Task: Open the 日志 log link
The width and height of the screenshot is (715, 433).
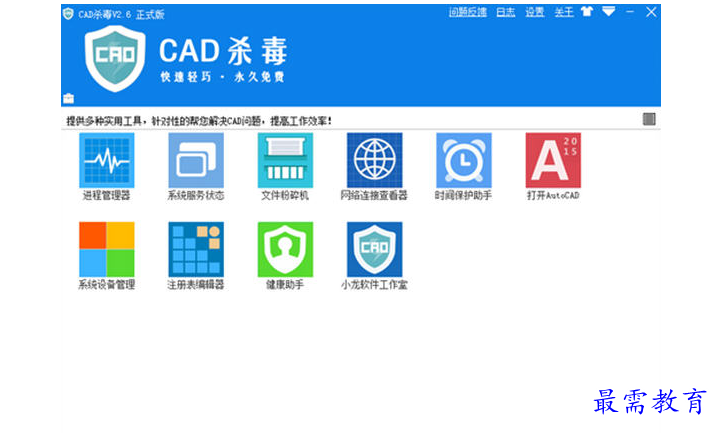Action: [x=505, y=12]
